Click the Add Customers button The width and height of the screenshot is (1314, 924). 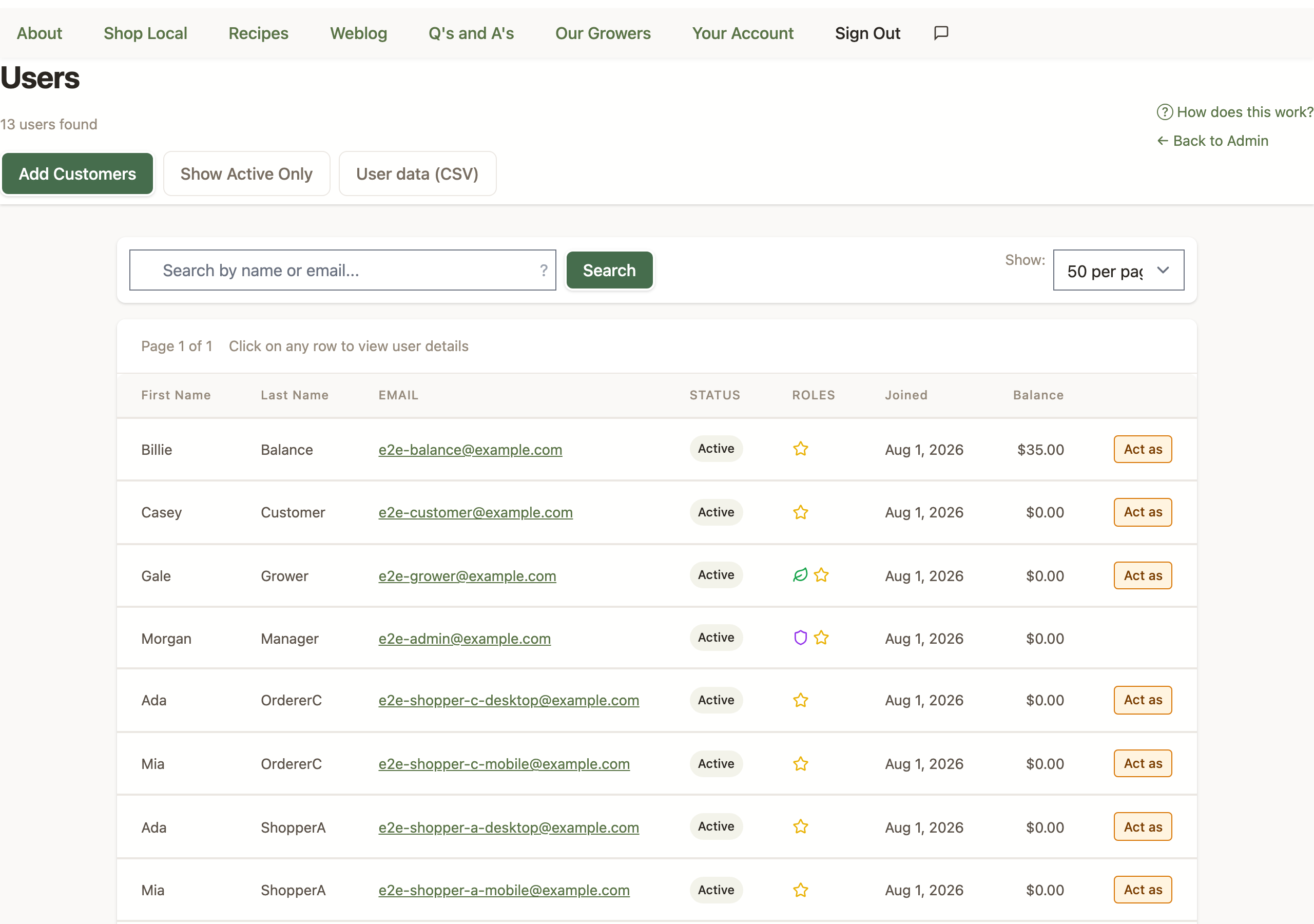click(78, 174)
